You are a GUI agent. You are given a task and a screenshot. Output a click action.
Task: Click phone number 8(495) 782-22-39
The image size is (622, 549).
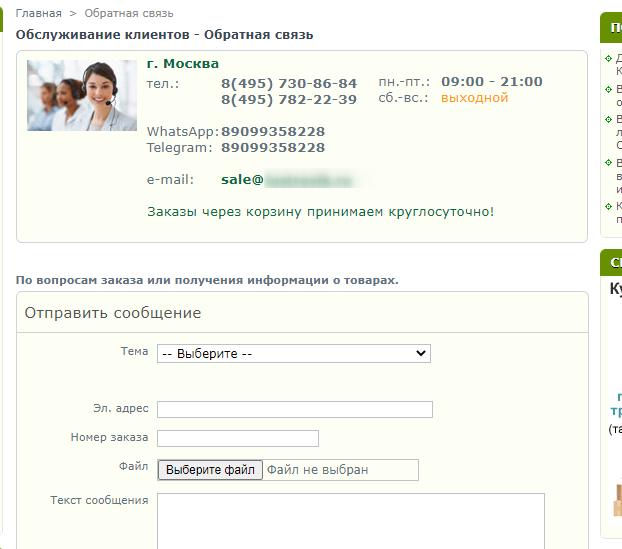[288, 99]
